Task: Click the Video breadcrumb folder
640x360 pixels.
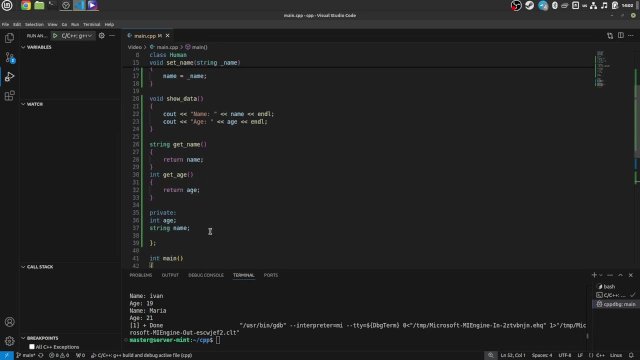Action: pos(134,47)
